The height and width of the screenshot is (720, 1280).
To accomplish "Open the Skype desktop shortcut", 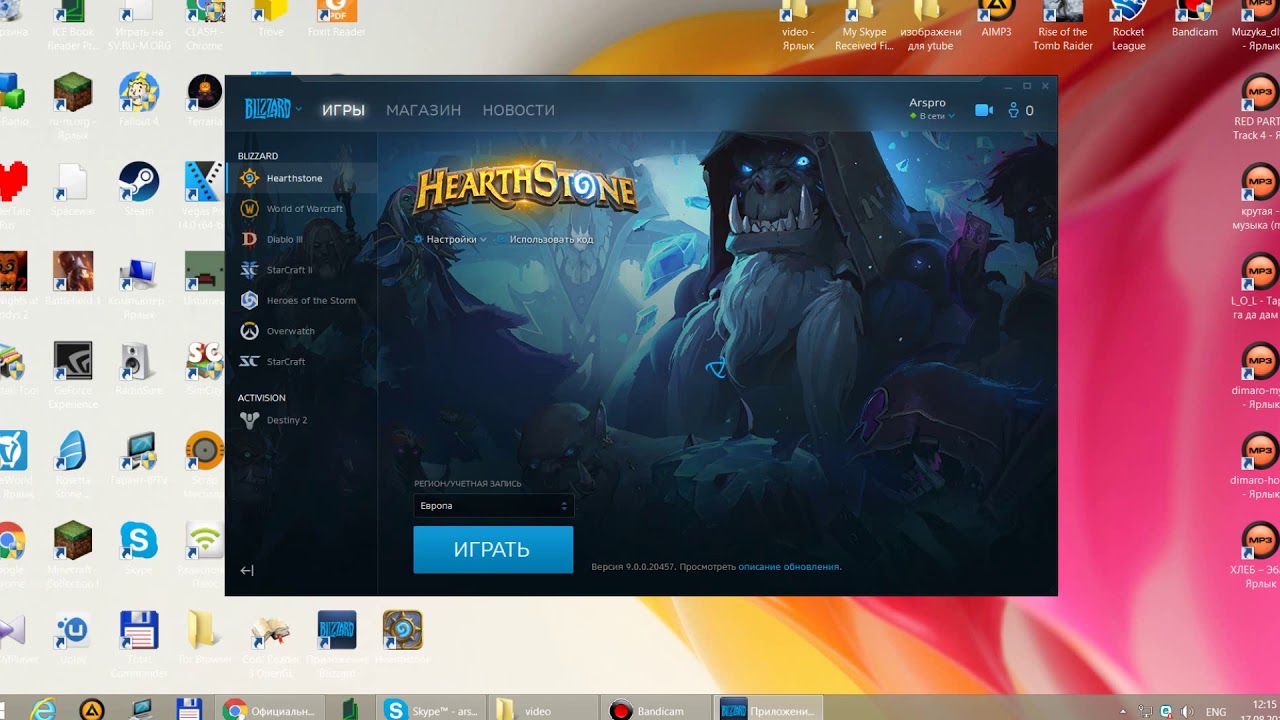I will coord(139,548).
